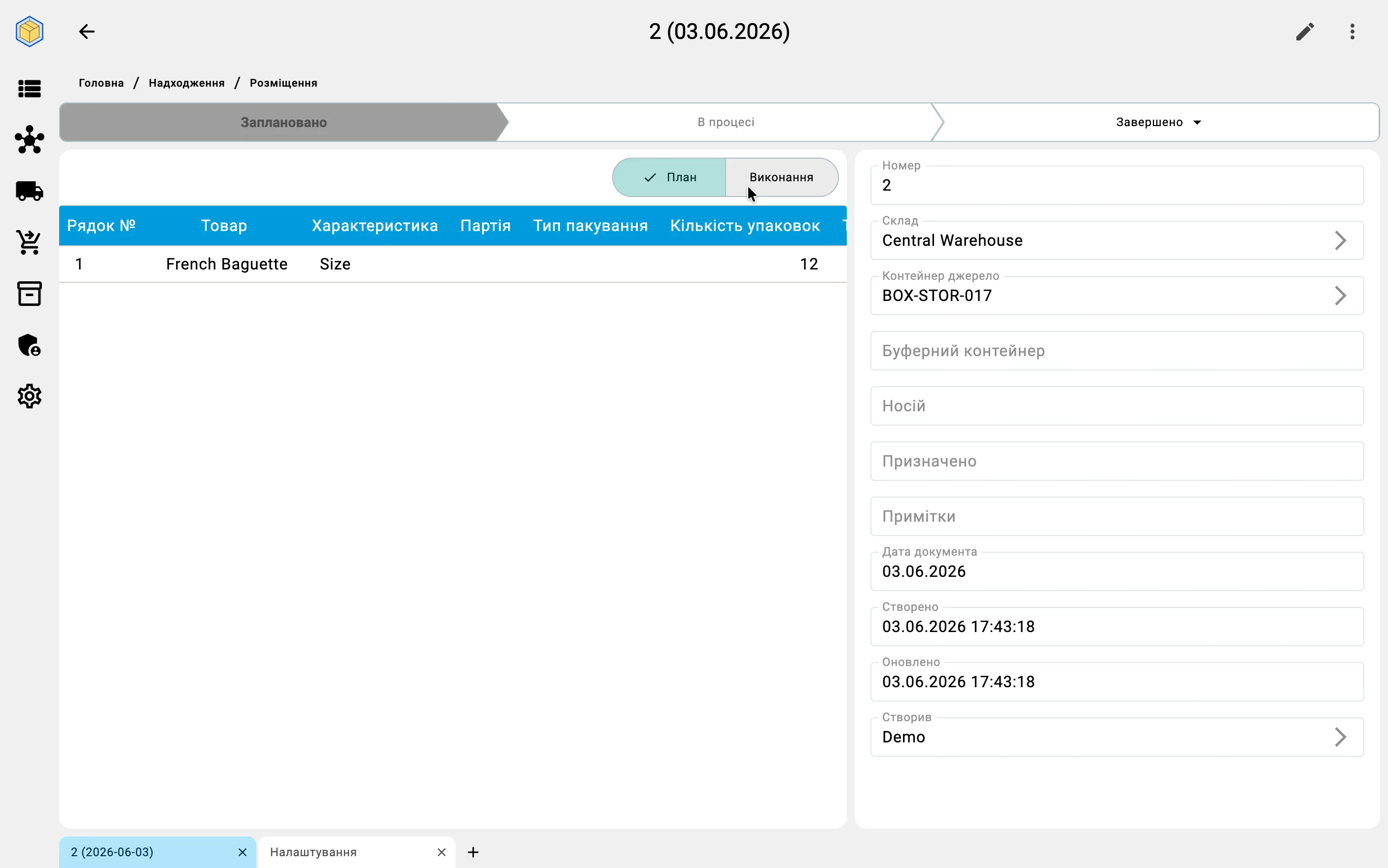Select the 2 (2026-06-03) bottom tab

point(157,852)
